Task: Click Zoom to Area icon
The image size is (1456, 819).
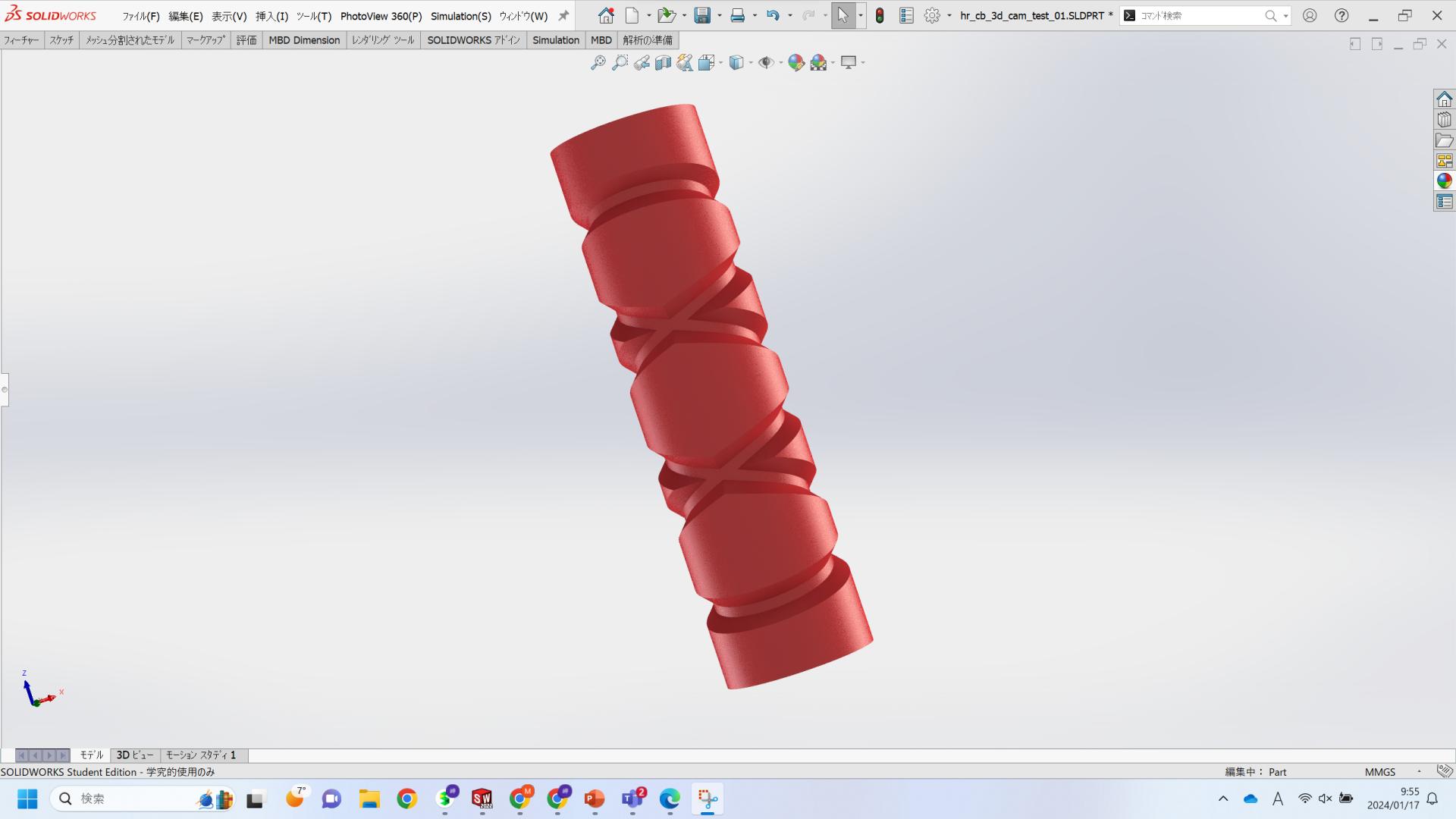Action: click(620, 63)
